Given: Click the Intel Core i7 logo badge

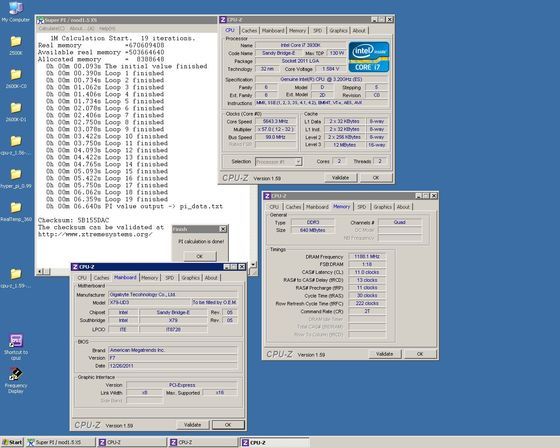Looking at the screenshot, I should [369, 57].
